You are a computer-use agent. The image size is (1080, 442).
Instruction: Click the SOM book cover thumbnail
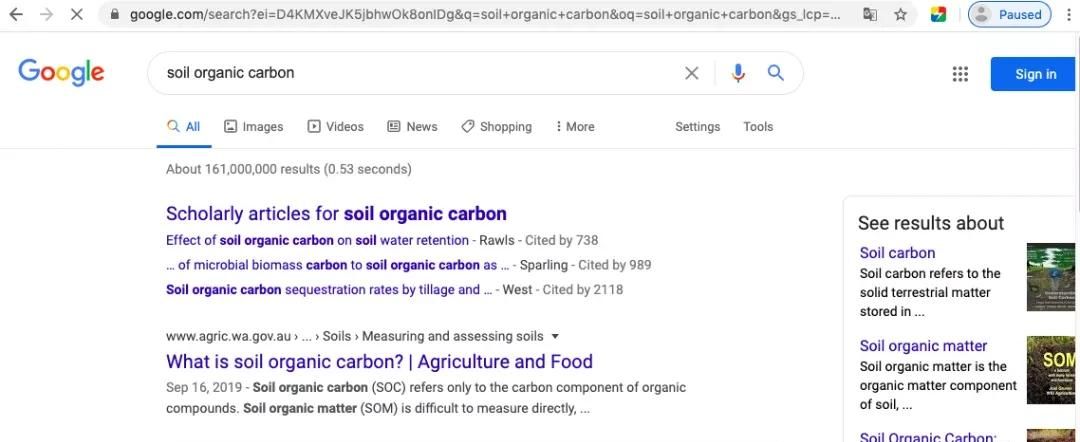point(1050,370)
